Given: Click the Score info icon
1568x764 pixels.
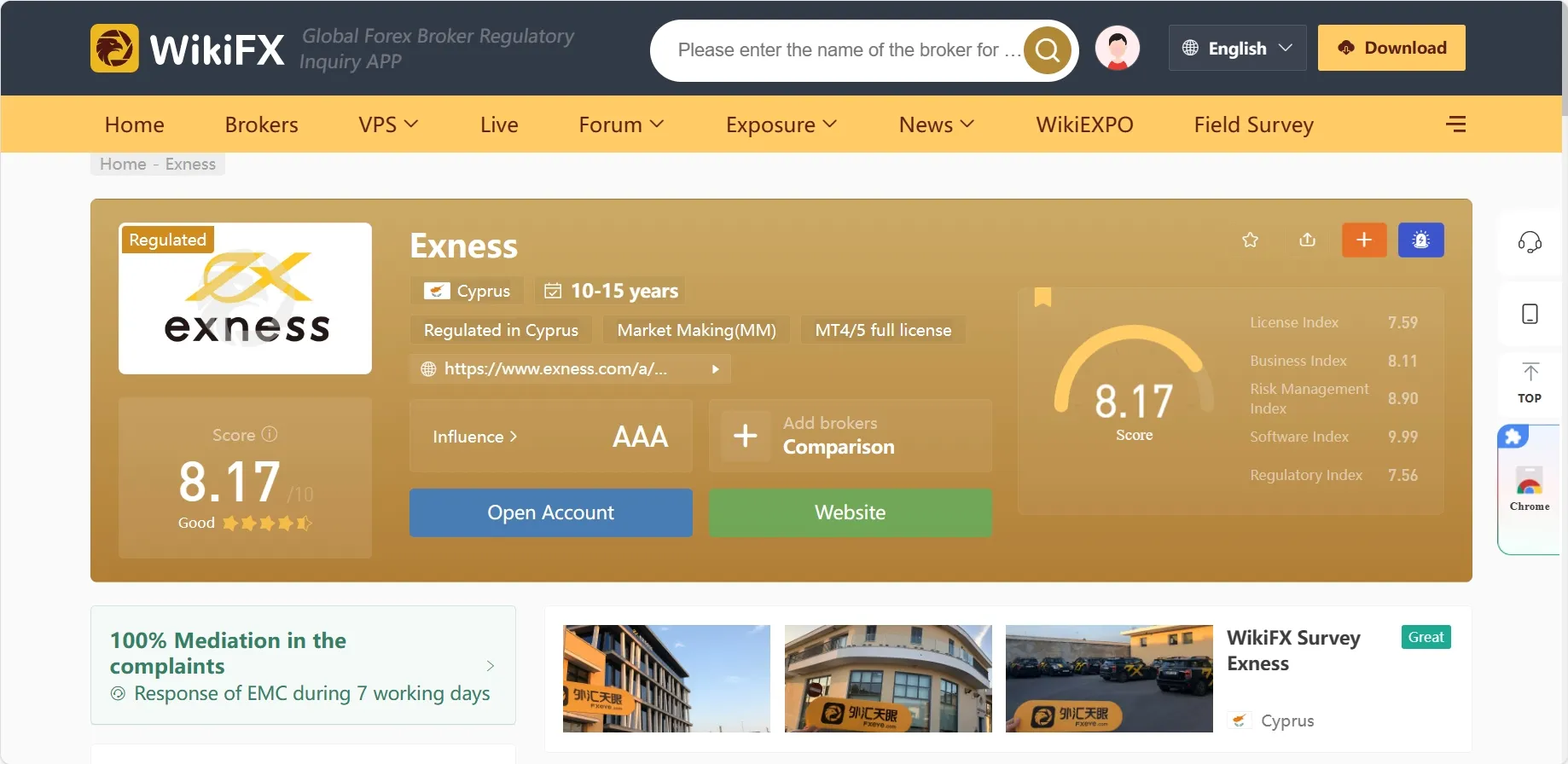Looking at the screenshot, I should point(270,434).
